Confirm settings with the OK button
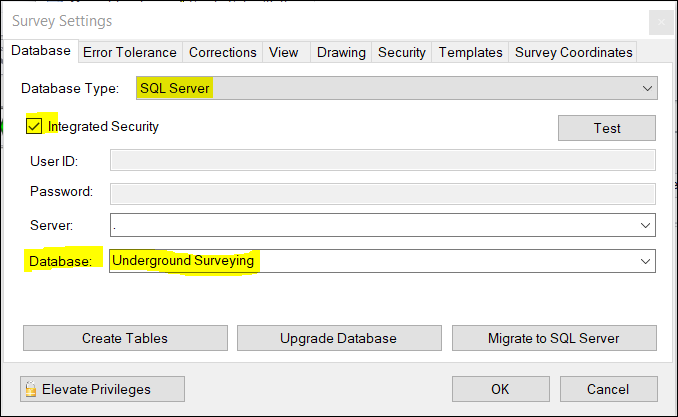Viewport: 678px width, 417px height. click(x=500, y=389)
